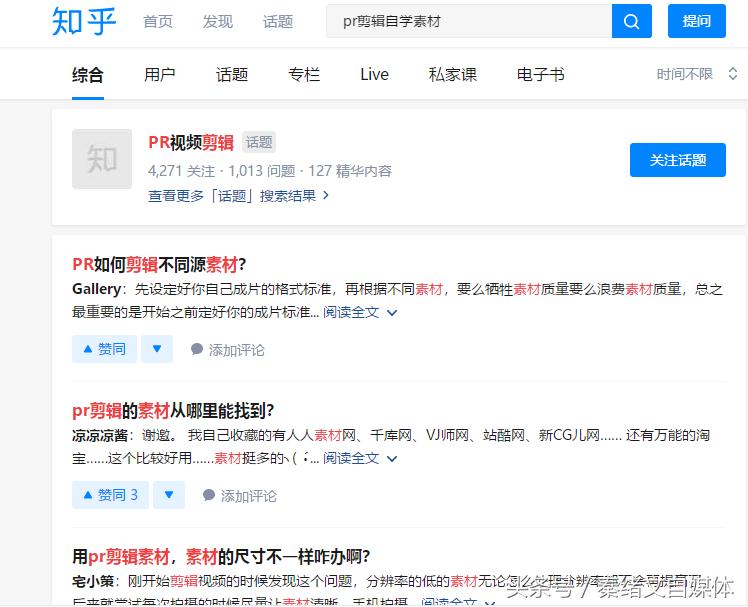
Task: Click the 话题 tag badge next to PR视频剪辑
Action: (x=259, y=142)
